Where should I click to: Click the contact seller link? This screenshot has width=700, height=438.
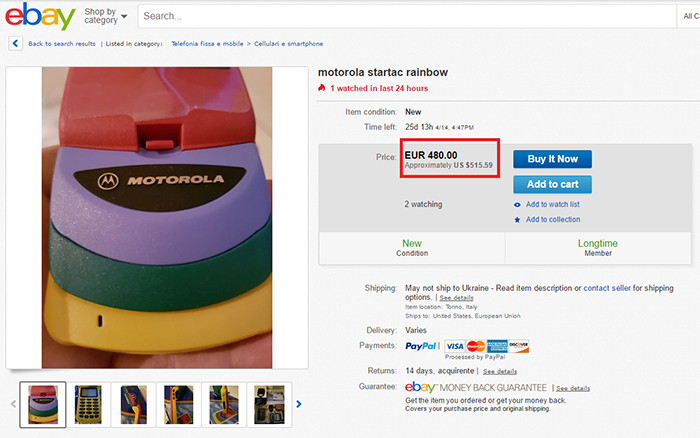point(610,288)
